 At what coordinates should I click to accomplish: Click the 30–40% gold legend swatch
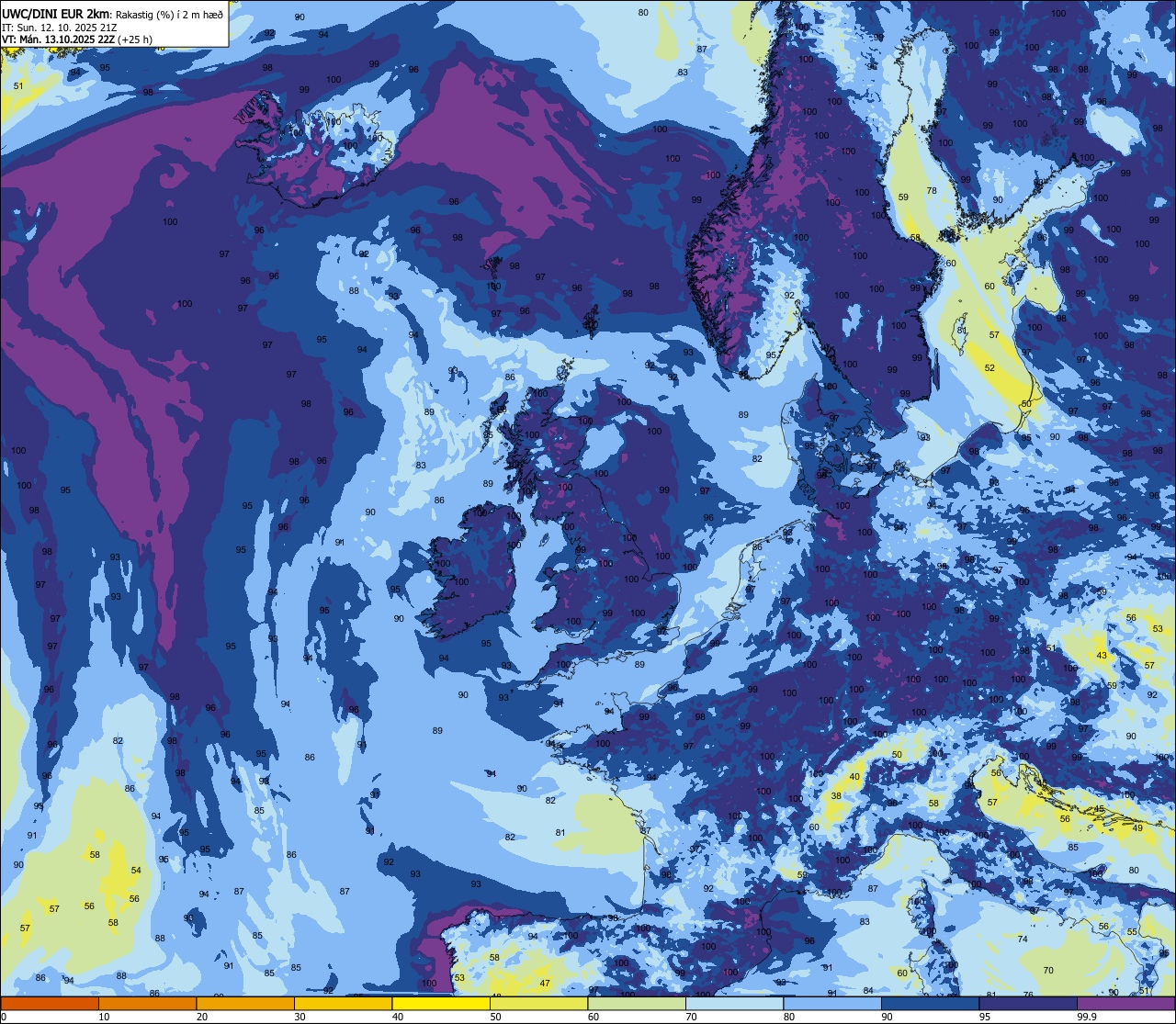(x=343, y=1003)
